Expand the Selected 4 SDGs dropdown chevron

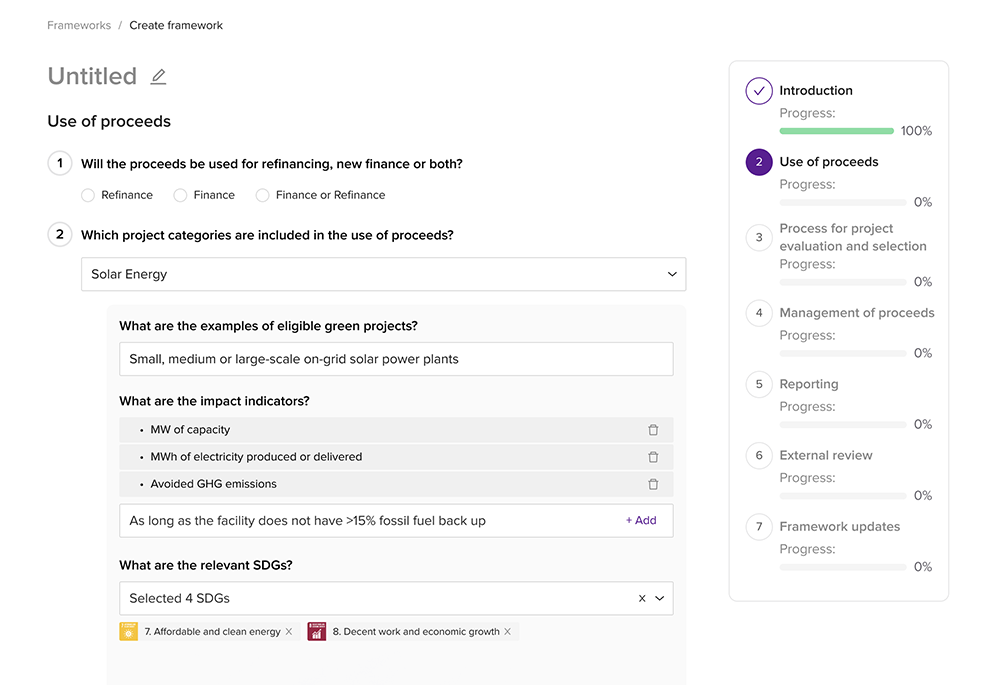point(660,599)
